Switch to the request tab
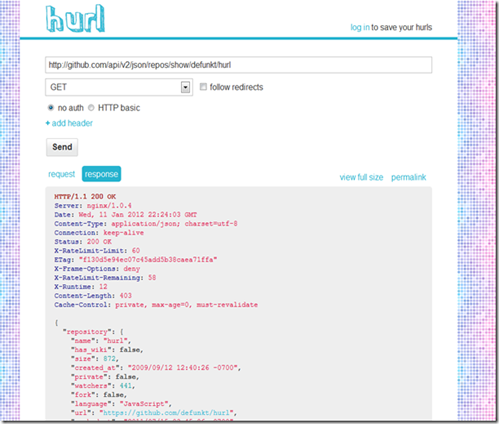The image size is (499, 424). [x=62, y=174]
